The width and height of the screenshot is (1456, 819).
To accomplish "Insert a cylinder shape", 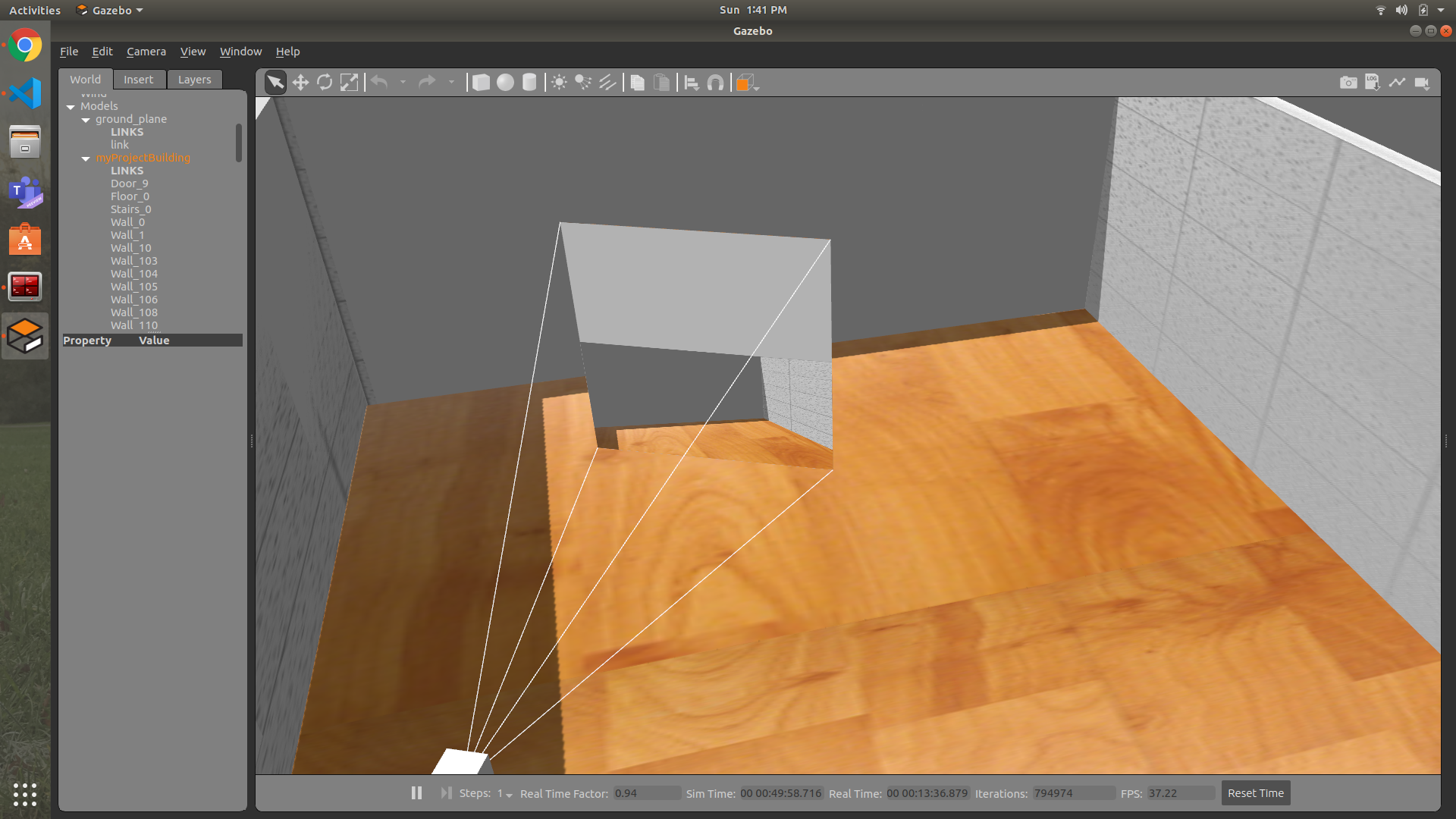I will [x=529, y=83].
